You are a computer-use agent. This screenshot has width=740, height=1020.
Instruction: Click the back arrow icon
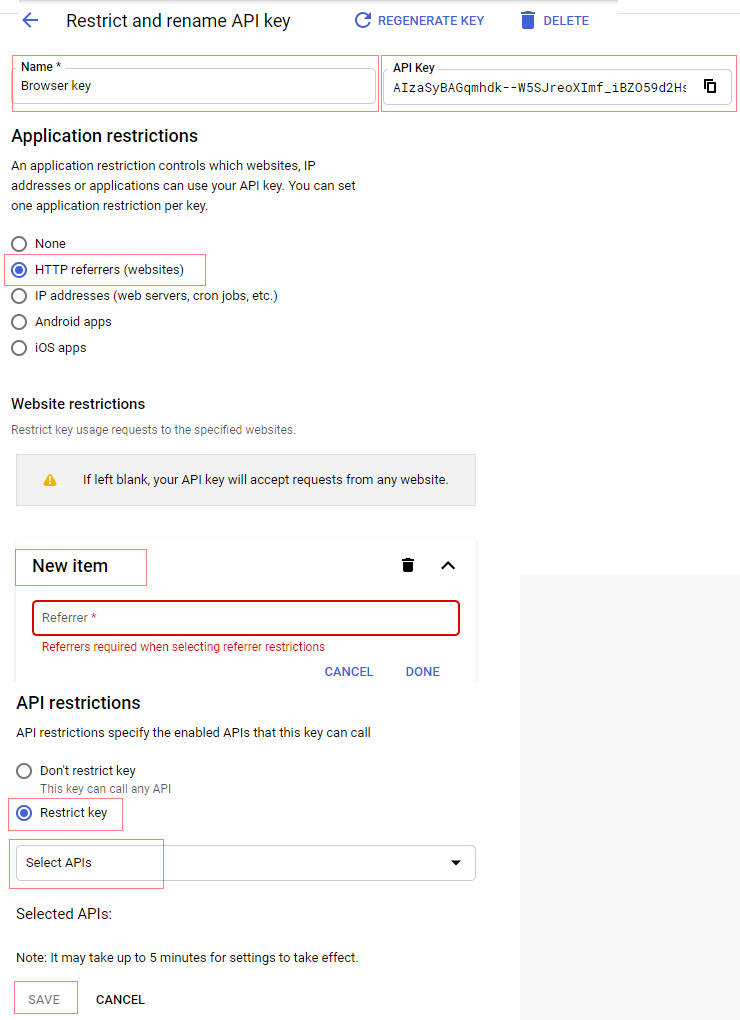[x=30, y=20]
